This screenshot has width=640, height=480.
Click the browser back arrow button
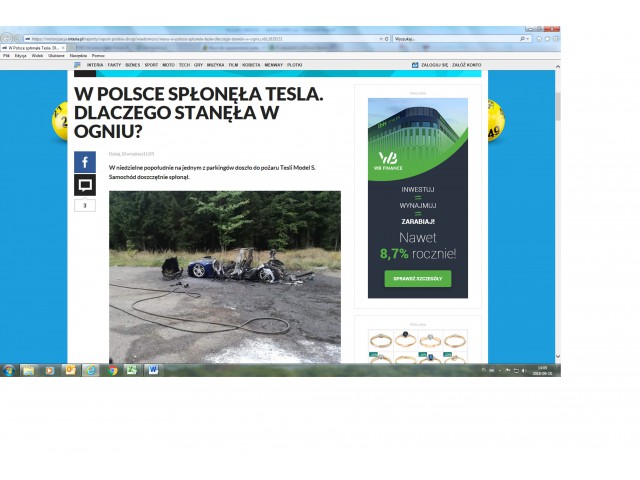point(8,38)
